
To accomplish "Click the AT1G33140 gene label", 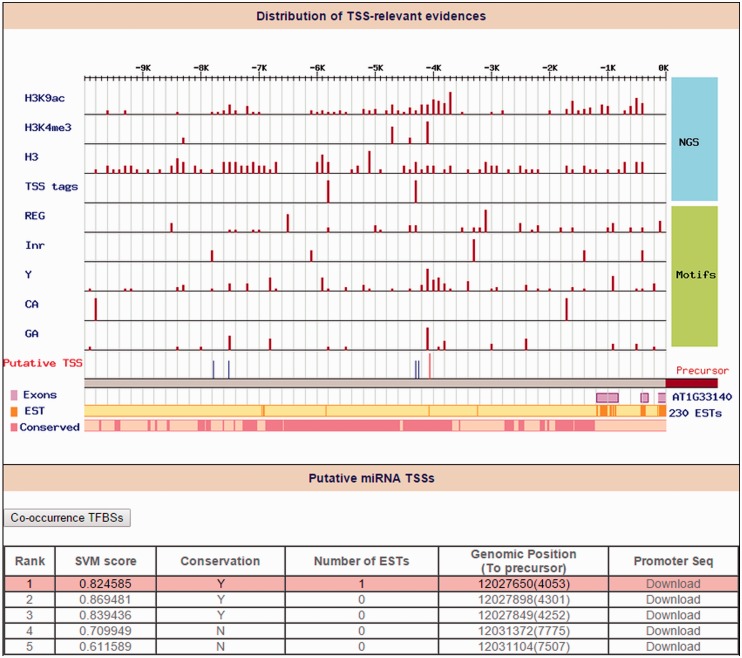I will 702,397.
